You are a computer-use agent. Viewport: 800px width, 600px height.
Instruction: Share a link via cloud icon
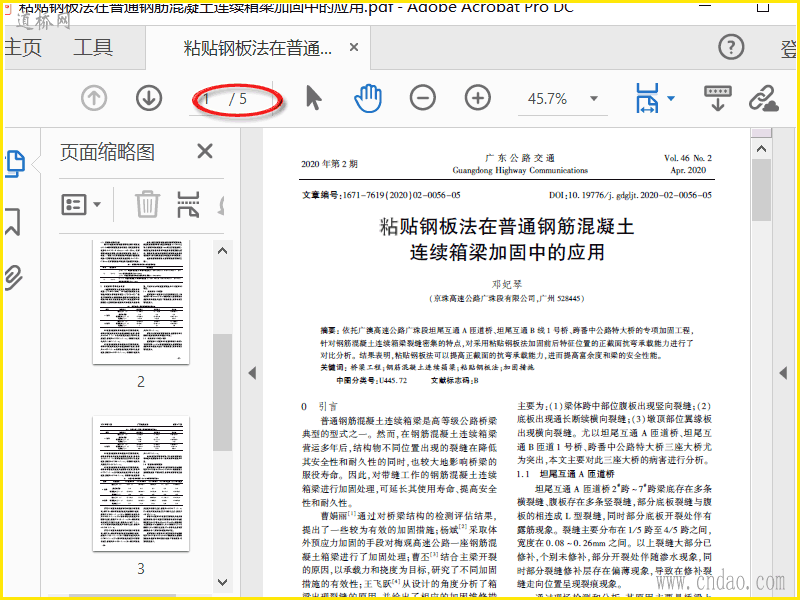[x=764, y=98]
